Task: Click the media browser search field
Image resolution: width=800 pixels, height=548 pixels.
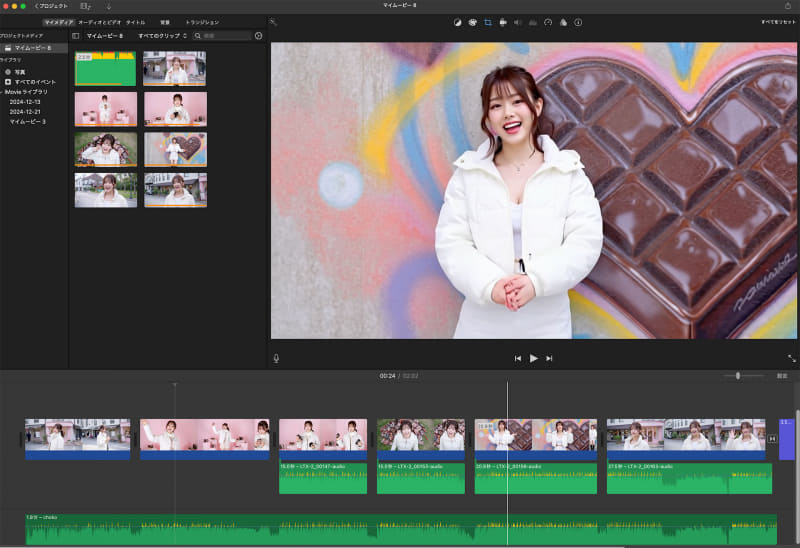Action: [222, 36]
